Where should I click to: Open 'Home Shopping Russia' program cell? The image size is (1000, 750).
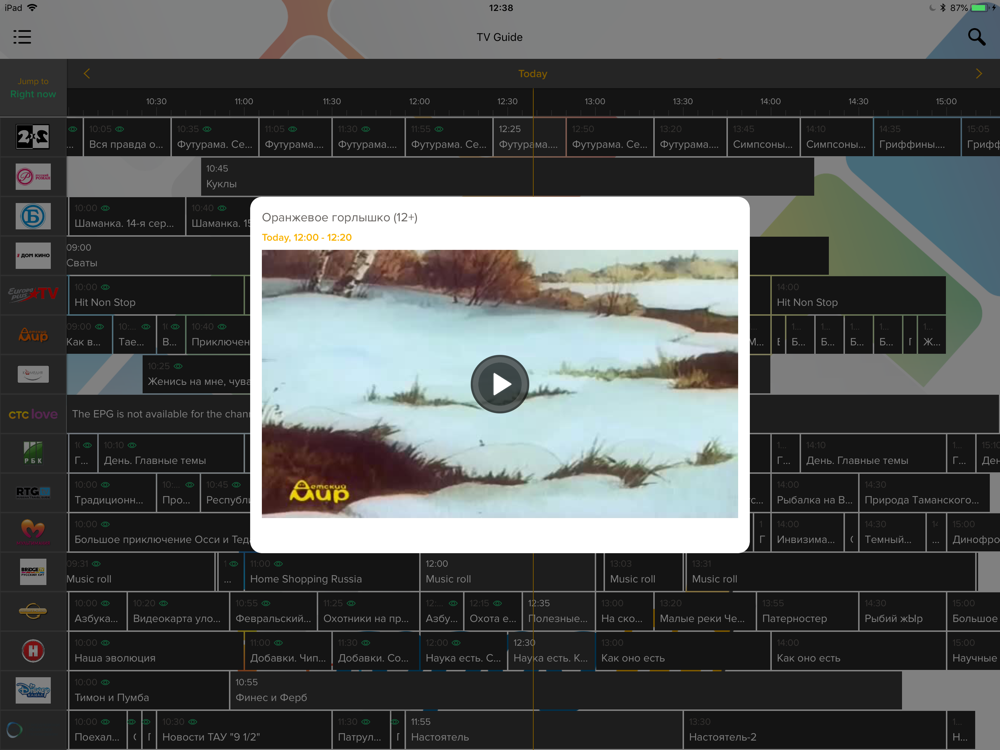pos(330,572)
